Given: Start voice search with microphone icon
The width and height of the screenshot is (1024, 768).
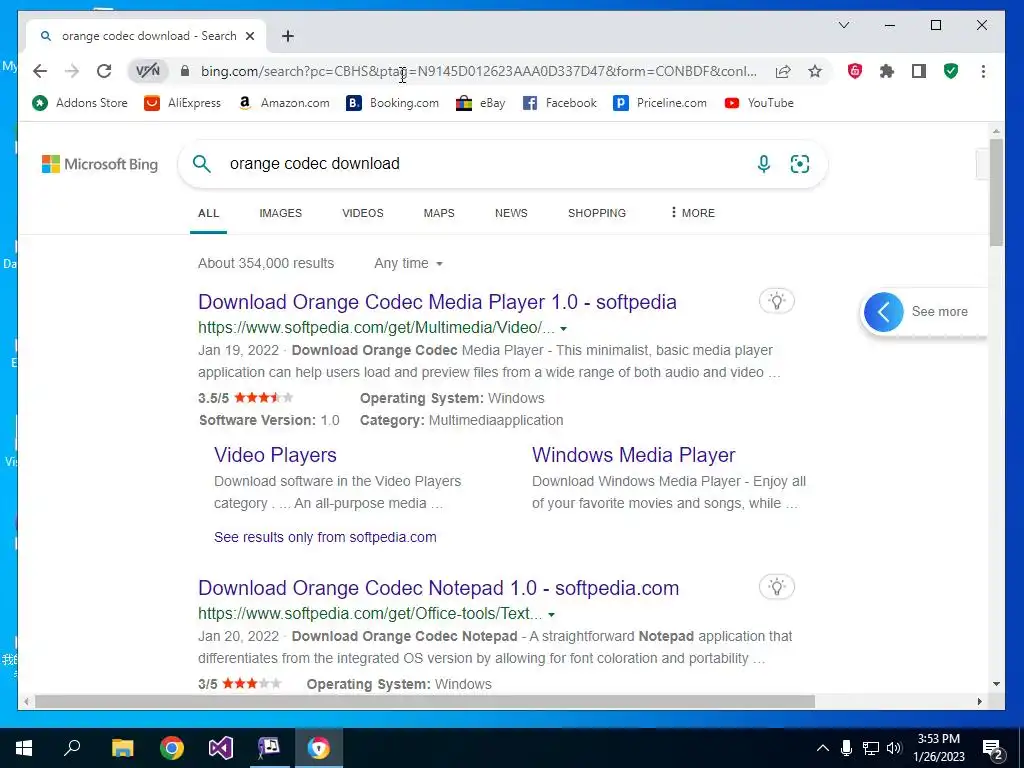Looking at the screenshot, I should pyautogui.click(x=763, y=164).
